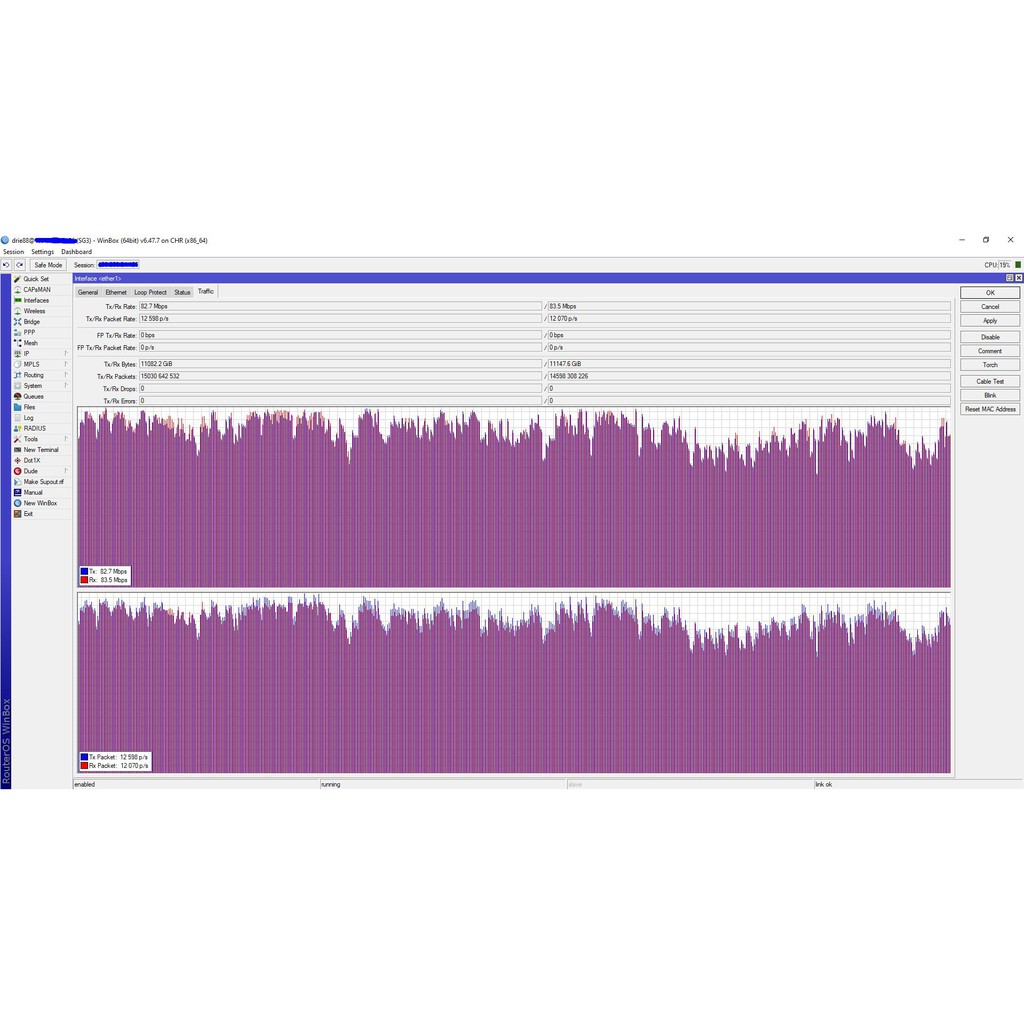Open the Queues menu icon

pos(17,396)
